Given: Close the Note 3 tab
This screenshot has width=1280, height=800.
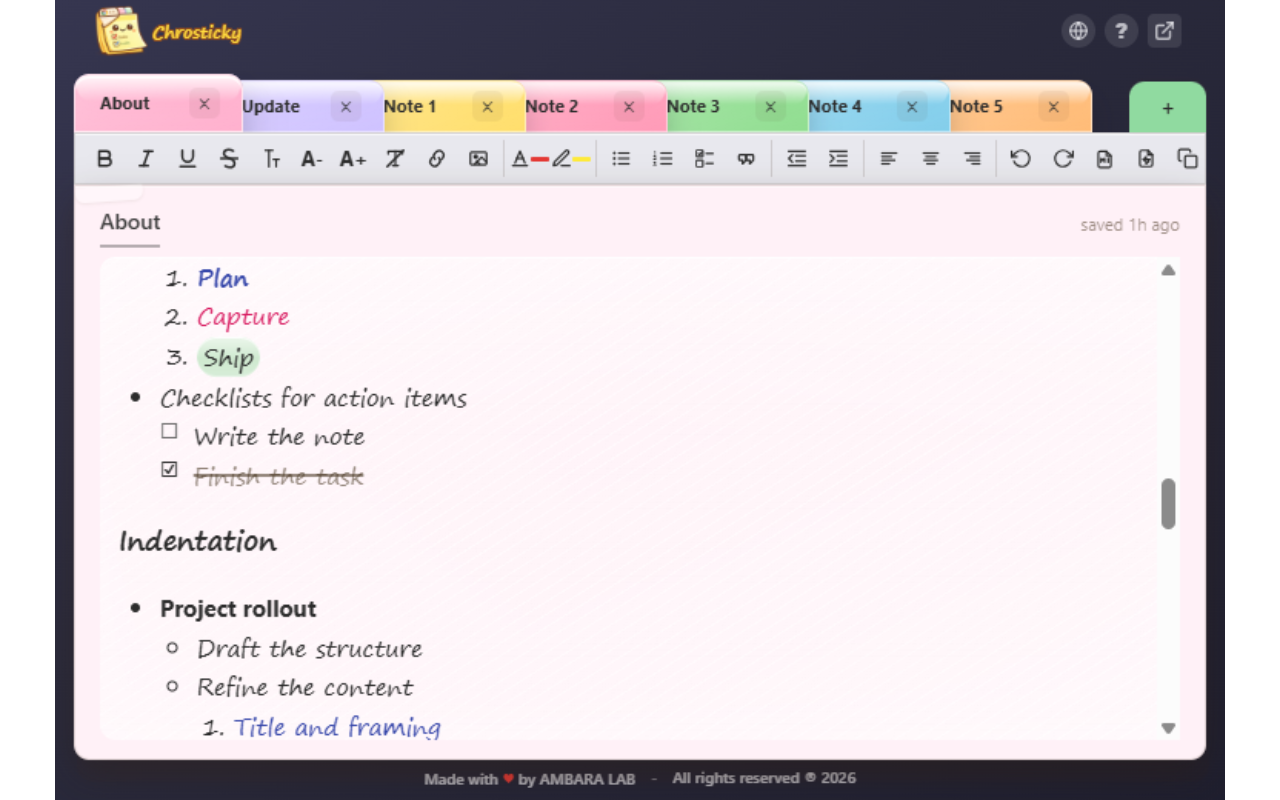Looking at the screenshot, I should tap(770, 107).
